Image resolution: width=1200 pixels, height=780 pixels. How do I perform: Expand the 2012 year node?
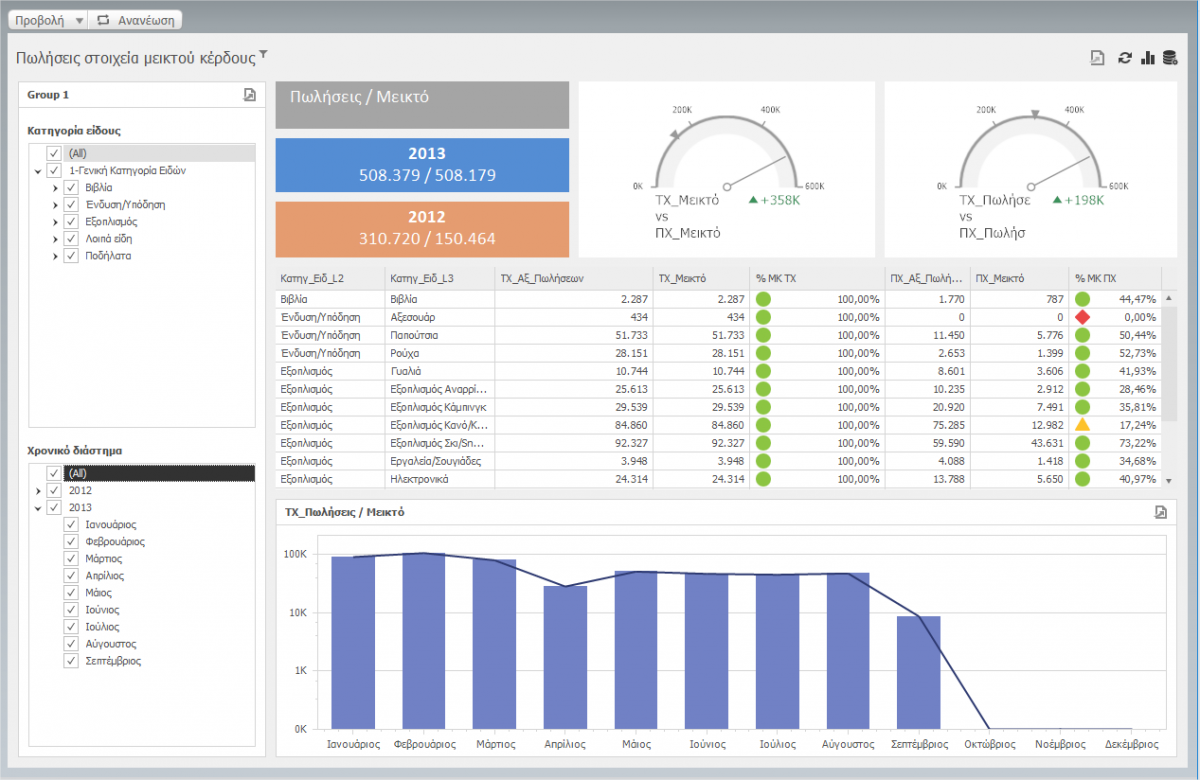coord(38,490)
